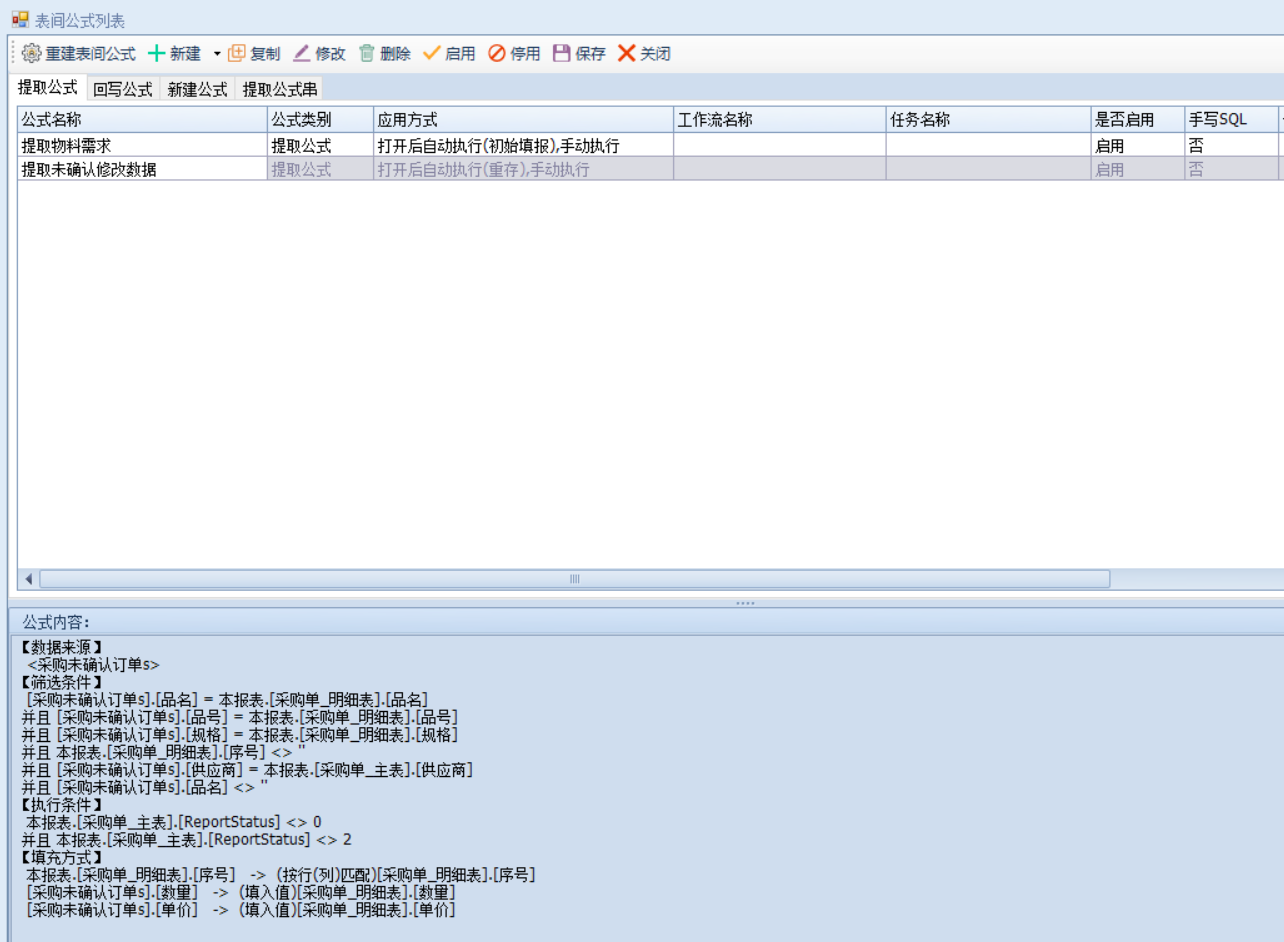Click the 停用 disable icon
This screenshot has width=1284, height=942.
[497, 54]
